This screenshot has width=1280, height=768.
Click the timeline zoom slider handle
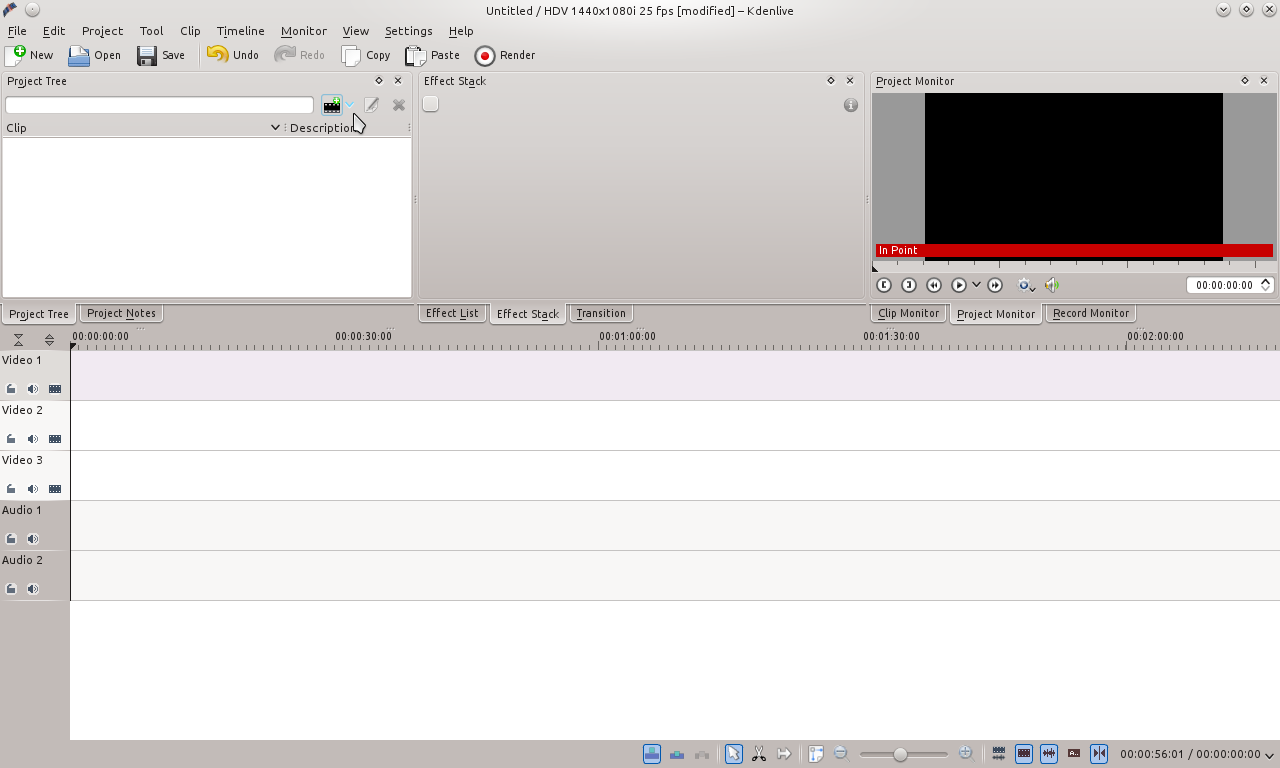(900, 754)
